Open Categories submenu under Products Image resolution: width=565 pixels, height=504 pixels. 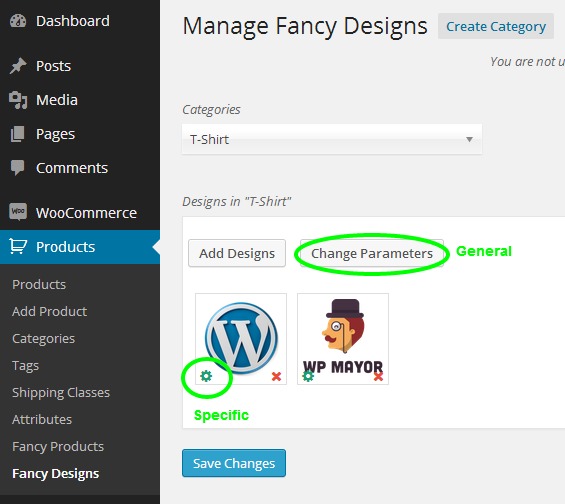click(44, 339)
